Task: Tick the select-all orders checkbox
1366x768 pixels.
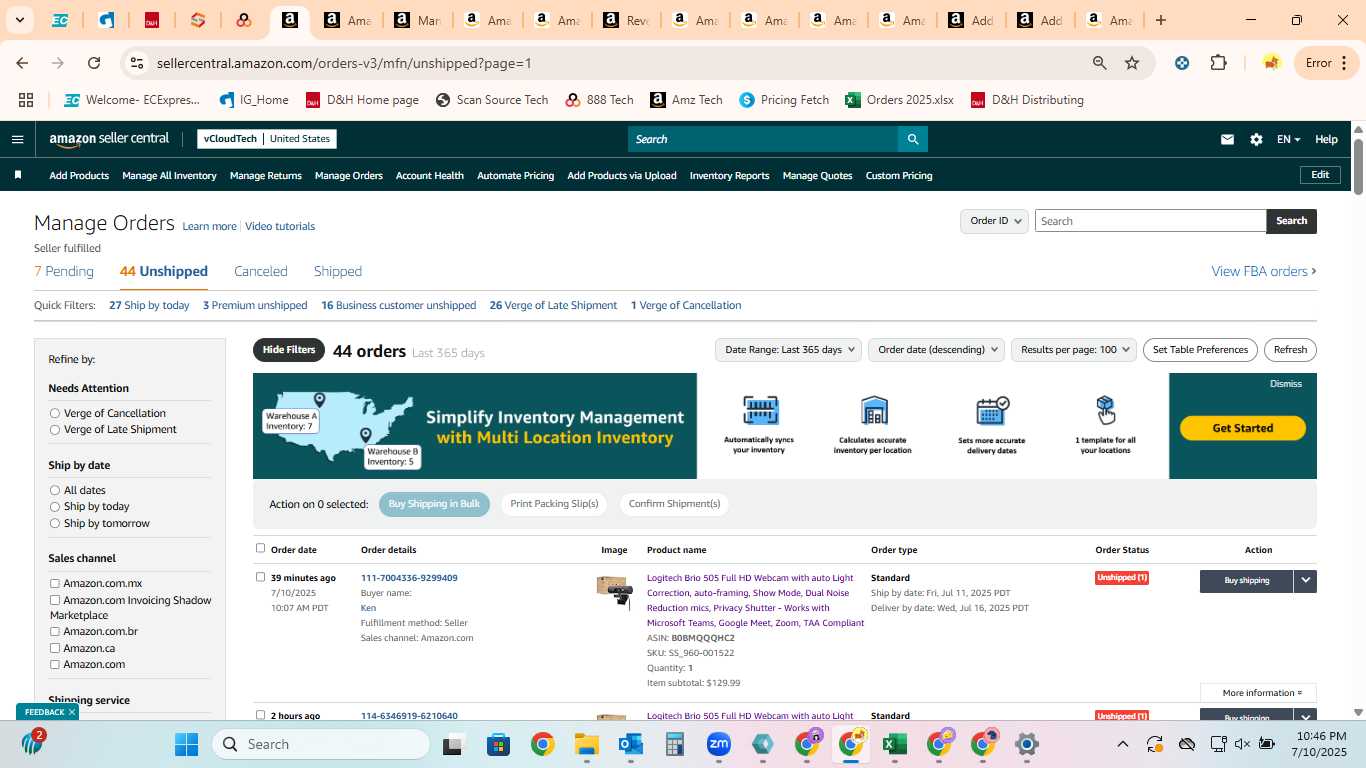Action: (x=261, y=548)
